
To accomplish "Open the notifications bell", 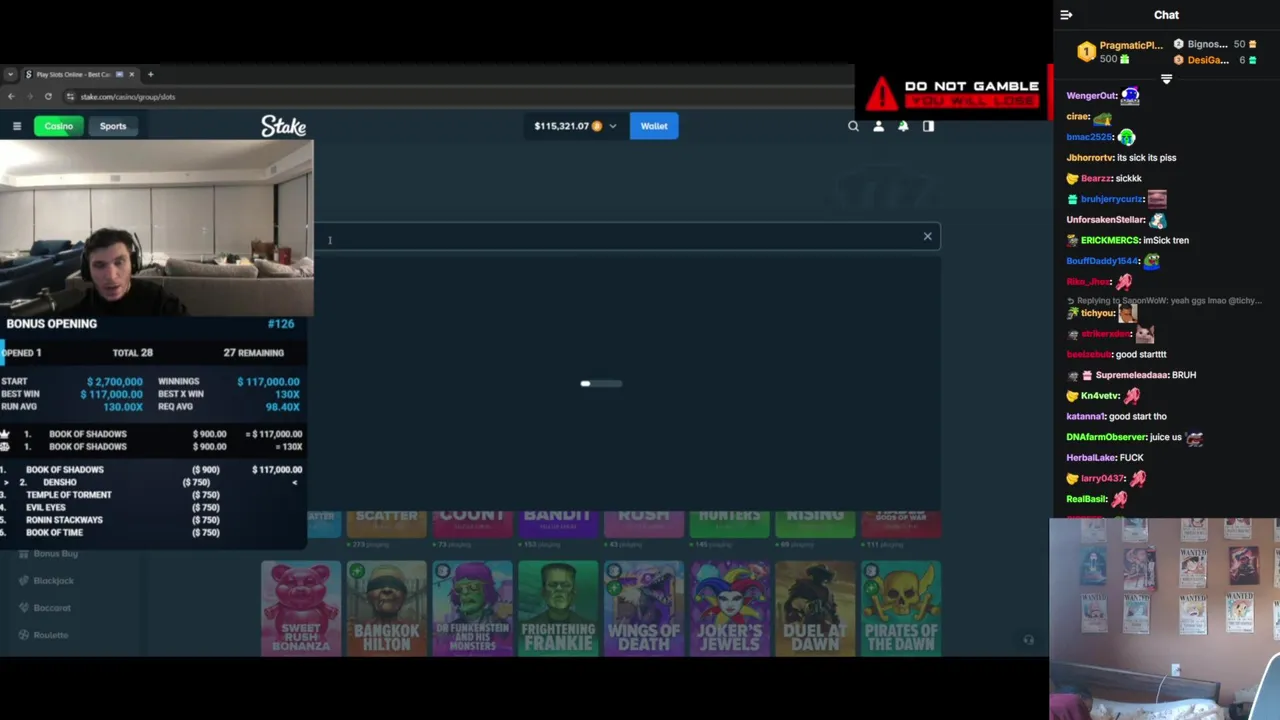I will 903,126.
